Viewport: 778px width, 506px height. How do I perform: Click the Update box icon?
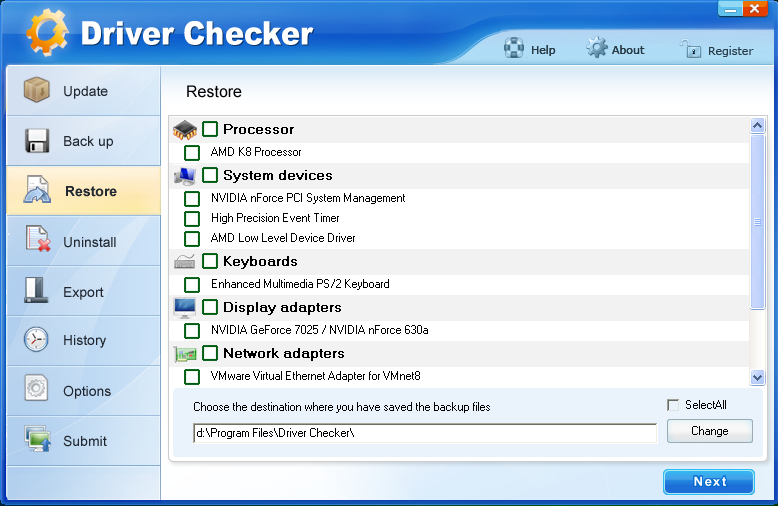pyautogui.click(x=37, y=90)
